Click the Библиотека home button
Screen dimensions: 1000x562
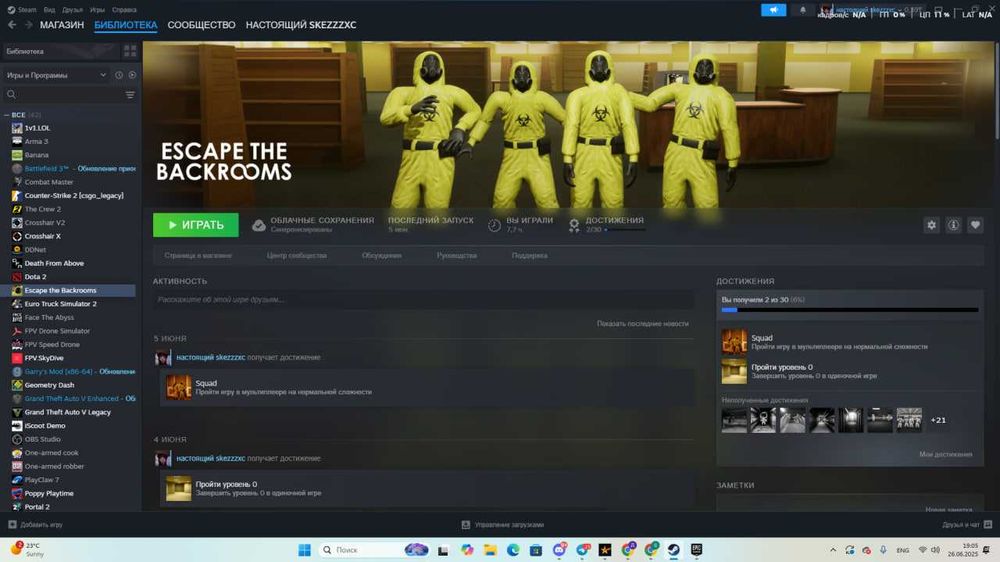click(61, 51)
